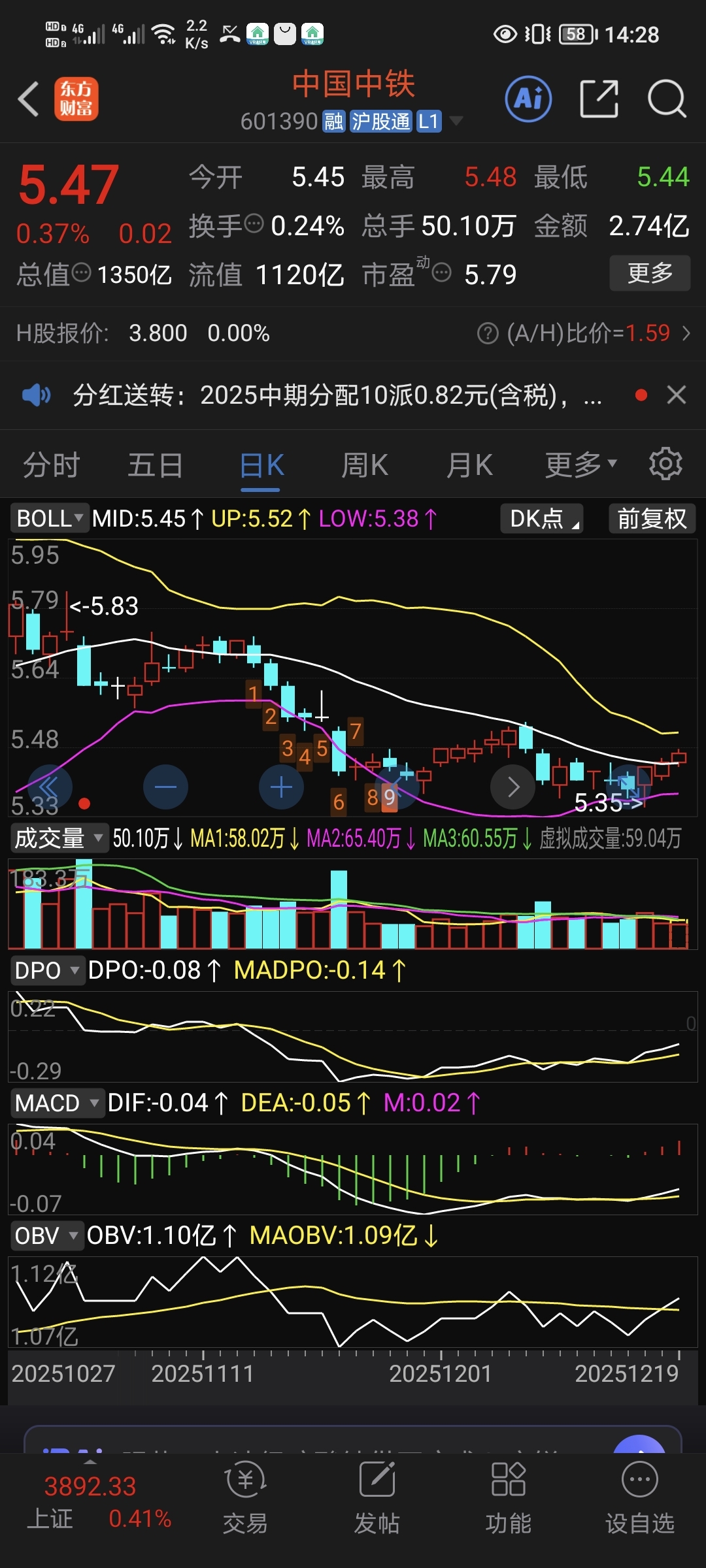Screen dimensions: 706x1568
Task: Tap the volume bar chart
Action: pyautogui.click(x=353, y=904)
